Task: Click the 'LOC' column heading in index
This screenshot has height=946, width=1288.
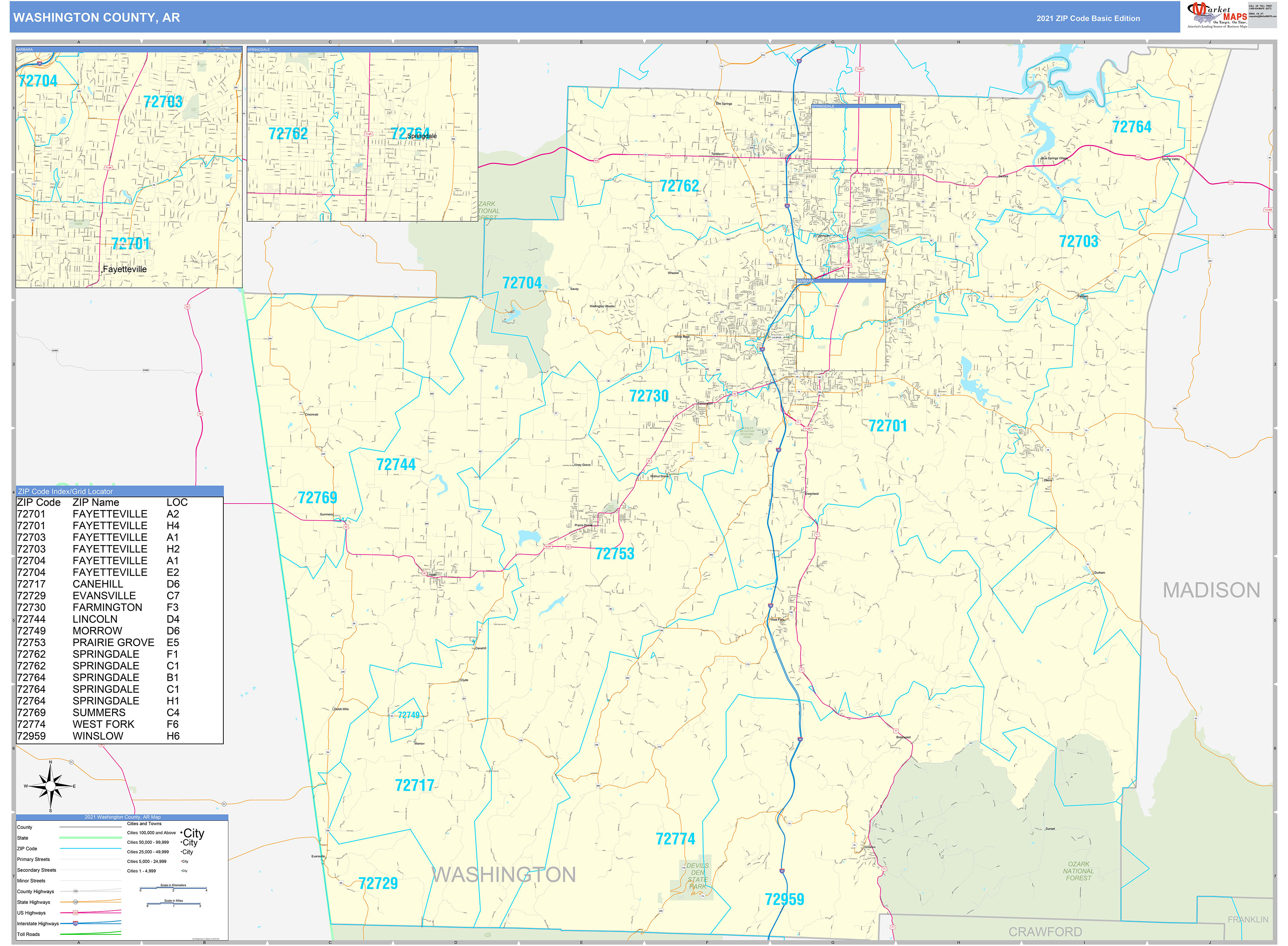Action: [x=177, y=502]
